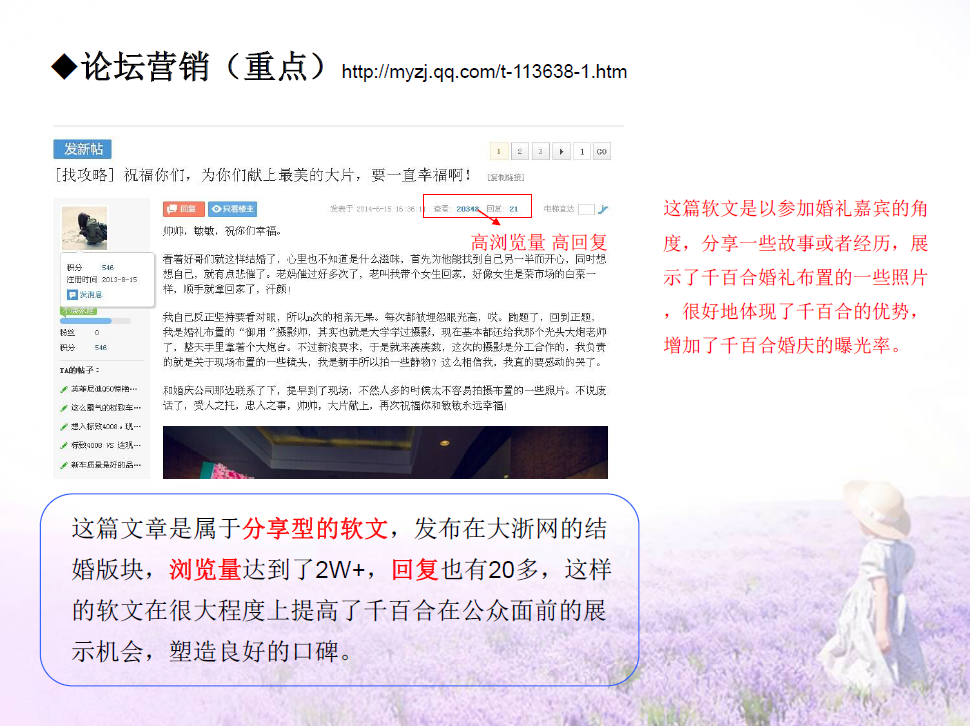This screenshot has width=970, height=726.
Task: Select the pencil icon beside 标致4008 VS post
Action: click(x=62, y=445)
